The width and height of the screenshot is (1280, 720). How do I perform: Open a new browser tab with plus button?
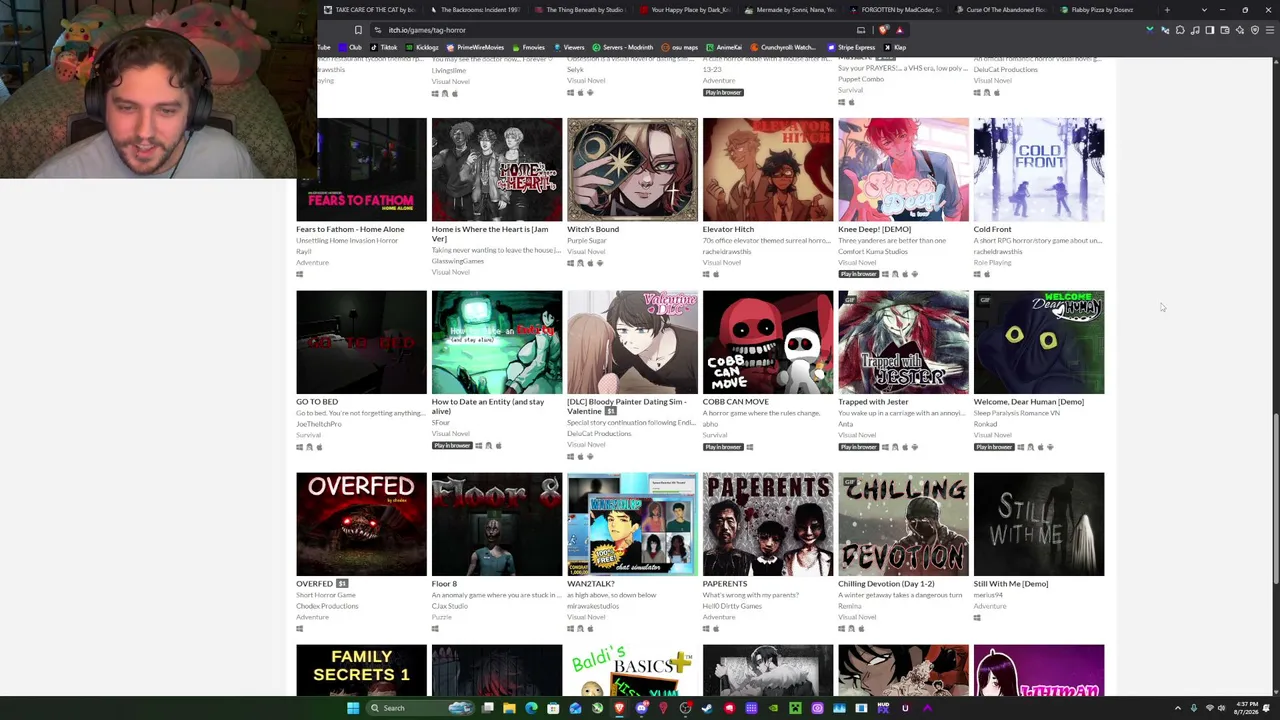pyautogui.click(x=1166, y=10)
